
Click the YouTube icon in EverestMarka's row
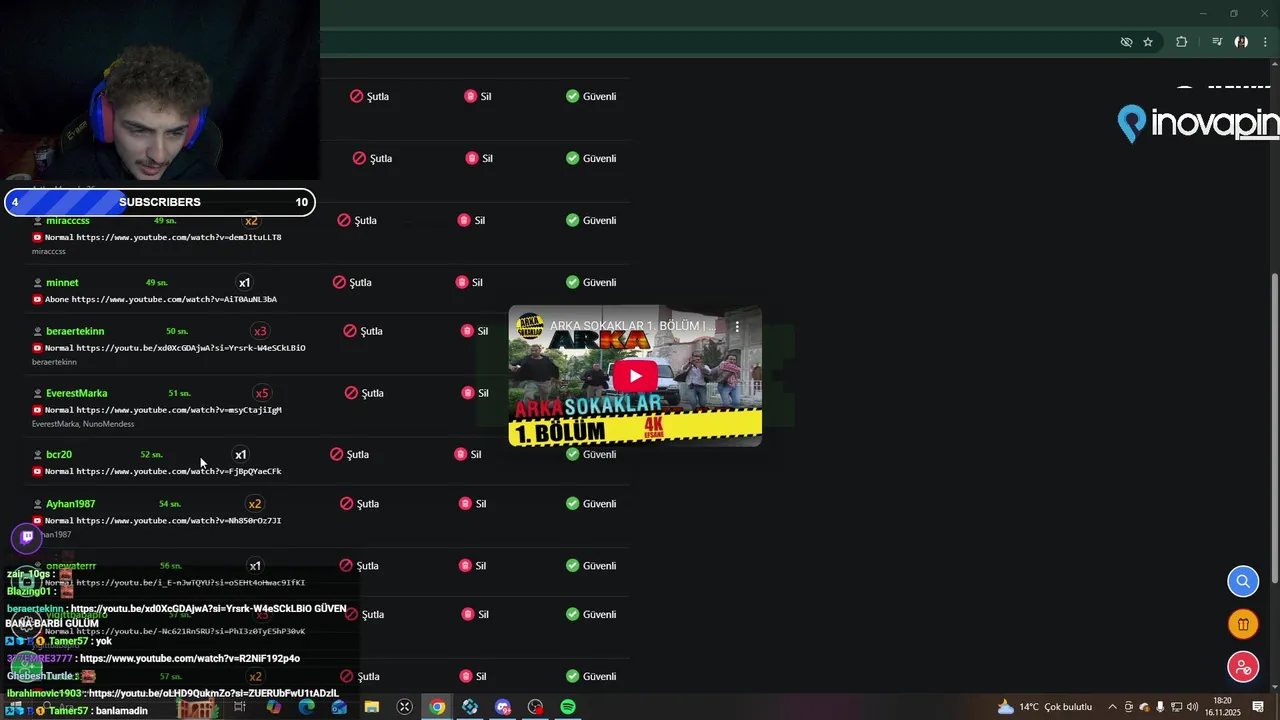(x=37, y=410)
